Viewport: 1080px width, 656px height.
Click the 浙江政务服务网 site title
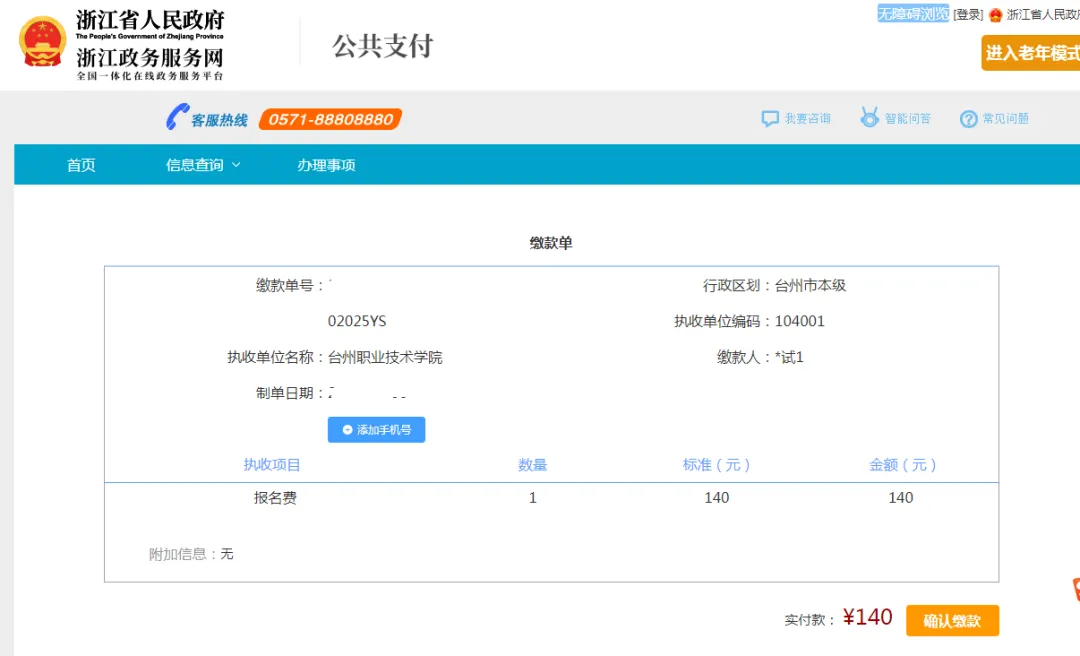click(x=150, y=57)
